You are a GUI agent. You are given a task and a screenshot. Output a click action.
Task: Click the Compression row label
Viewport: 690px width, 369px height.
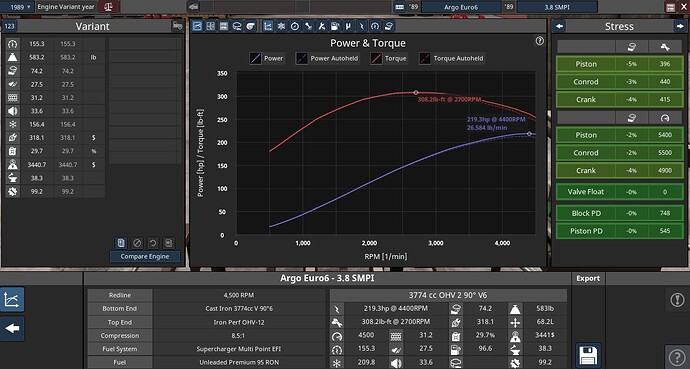point(120,336)
